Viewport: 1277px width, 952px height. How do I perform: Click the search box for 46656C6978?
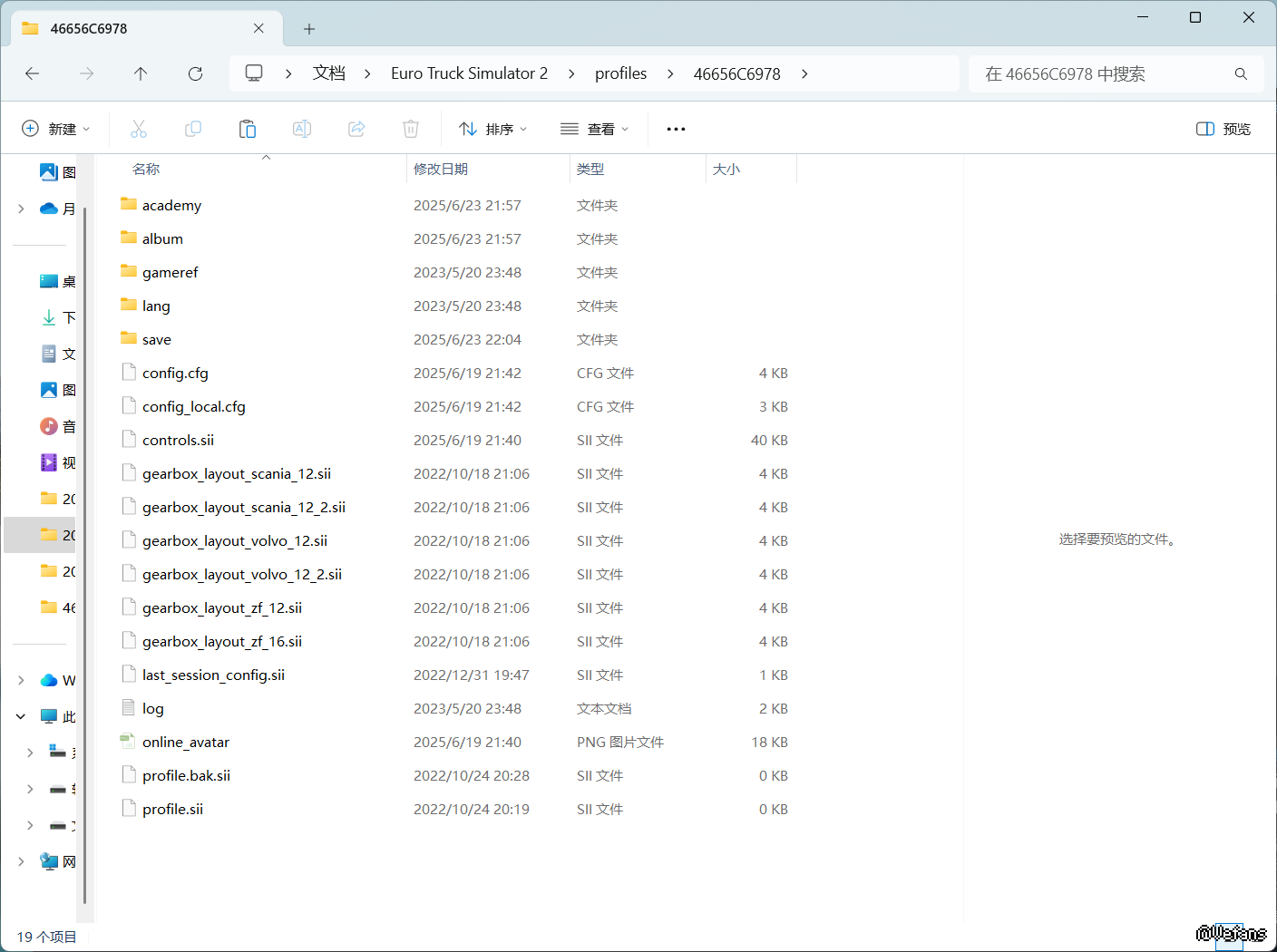point(1102,73)
